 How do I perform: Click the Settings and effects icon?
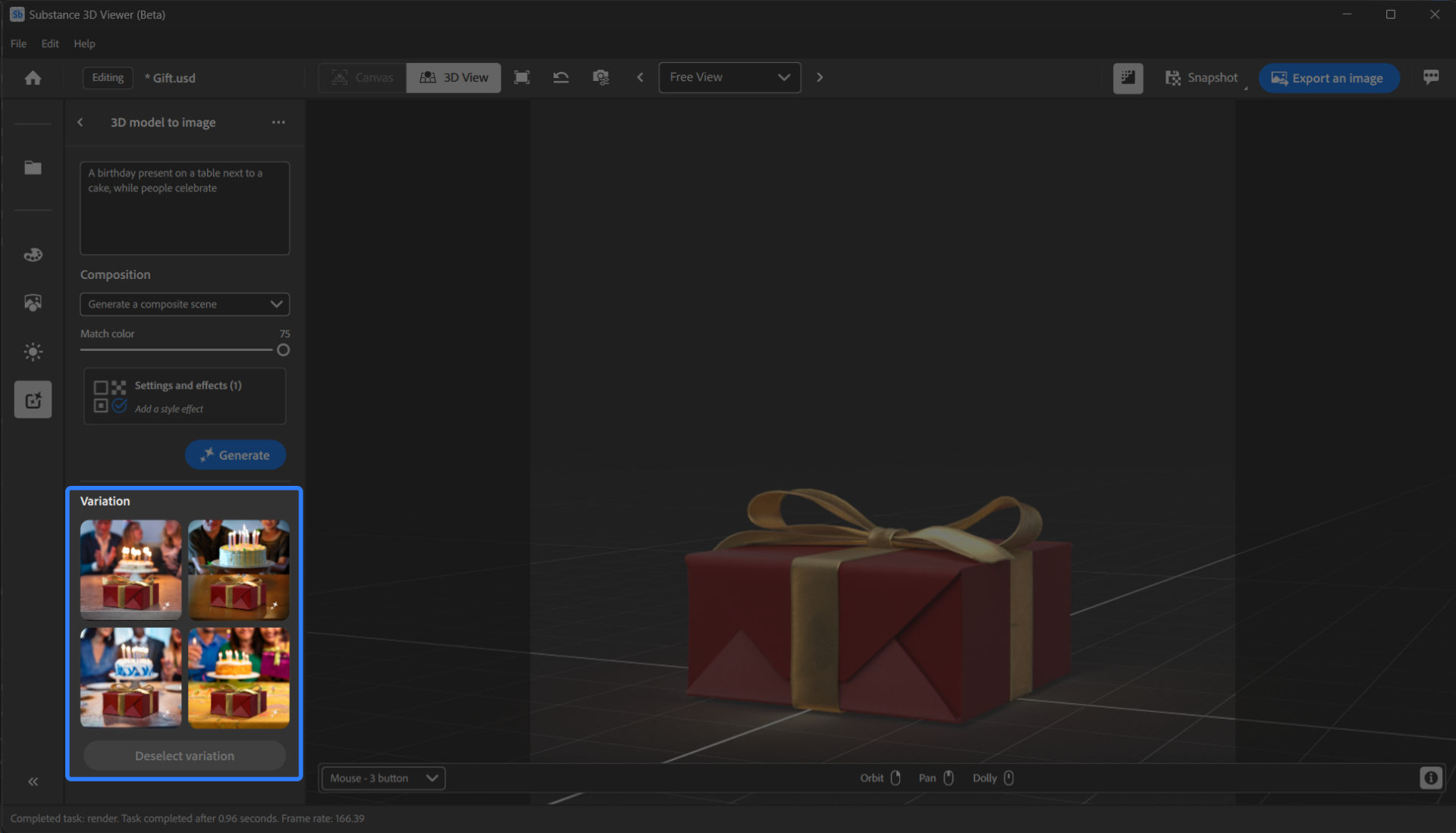point(110,396)
